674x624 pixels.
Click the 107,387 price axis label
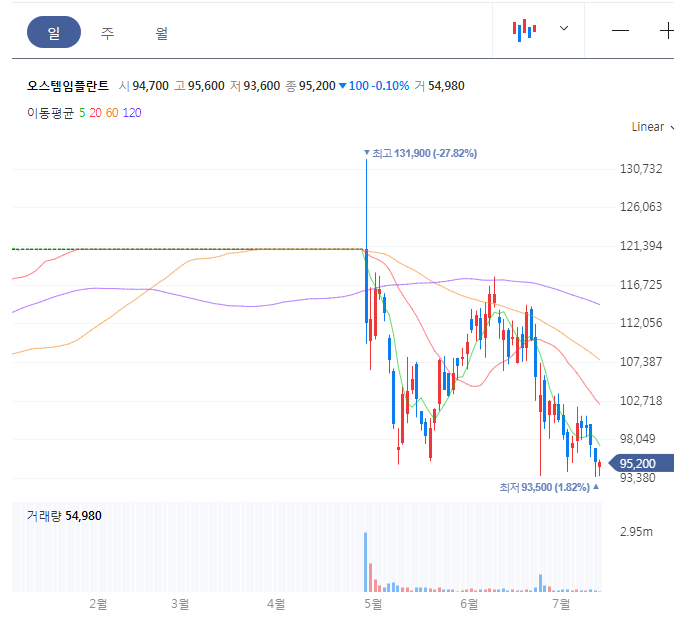coord(641,361)
